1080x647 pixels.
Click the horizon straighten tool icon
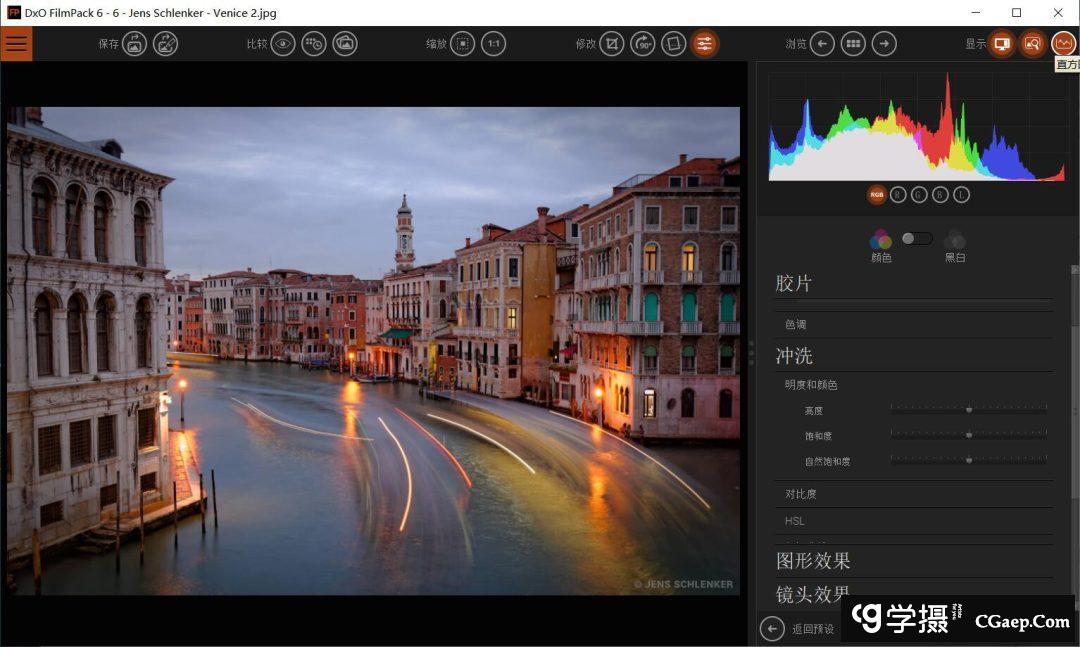(x=674, y=44)
